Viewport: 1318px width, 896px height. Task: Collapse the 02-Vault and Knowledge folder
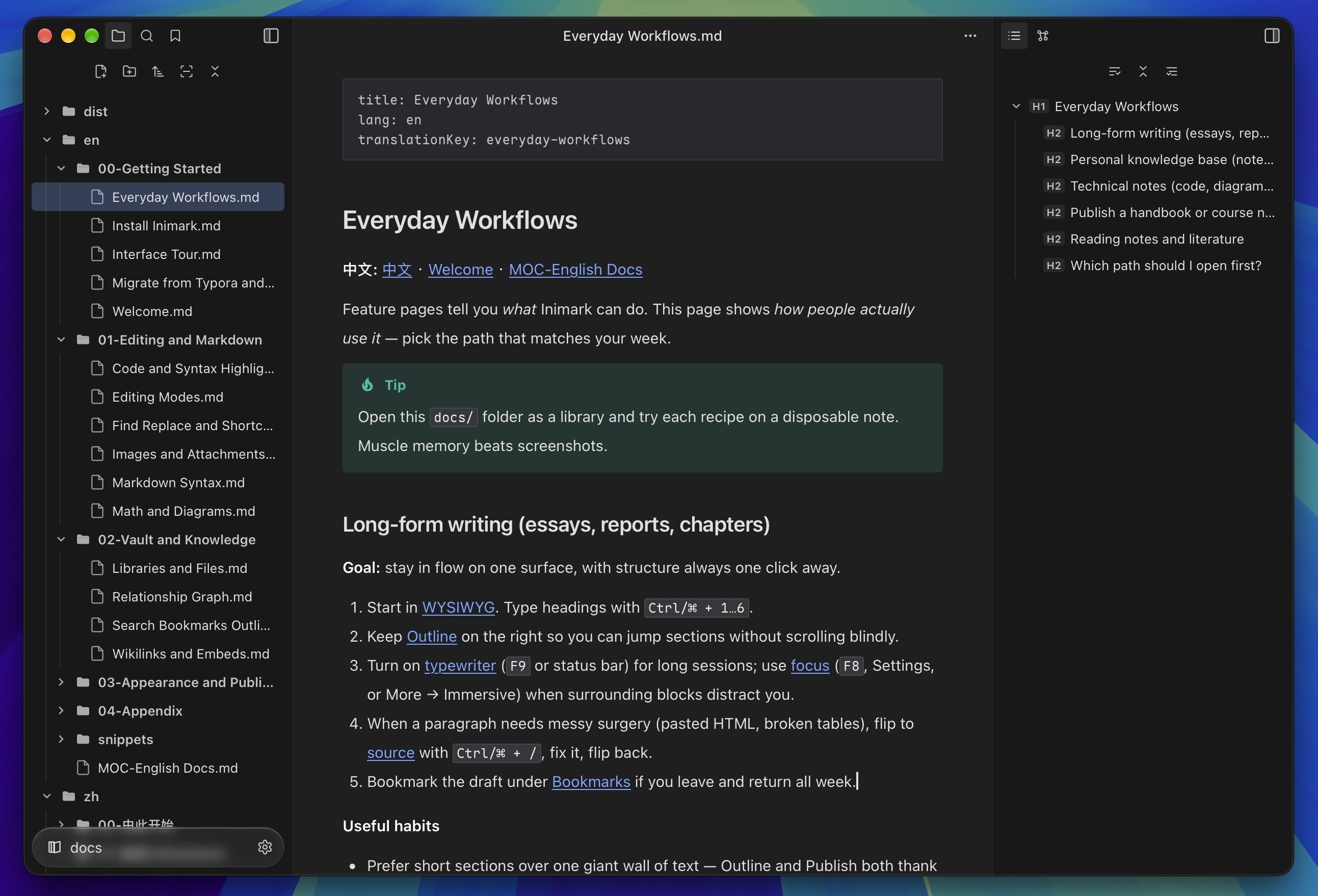pos(61,539)
